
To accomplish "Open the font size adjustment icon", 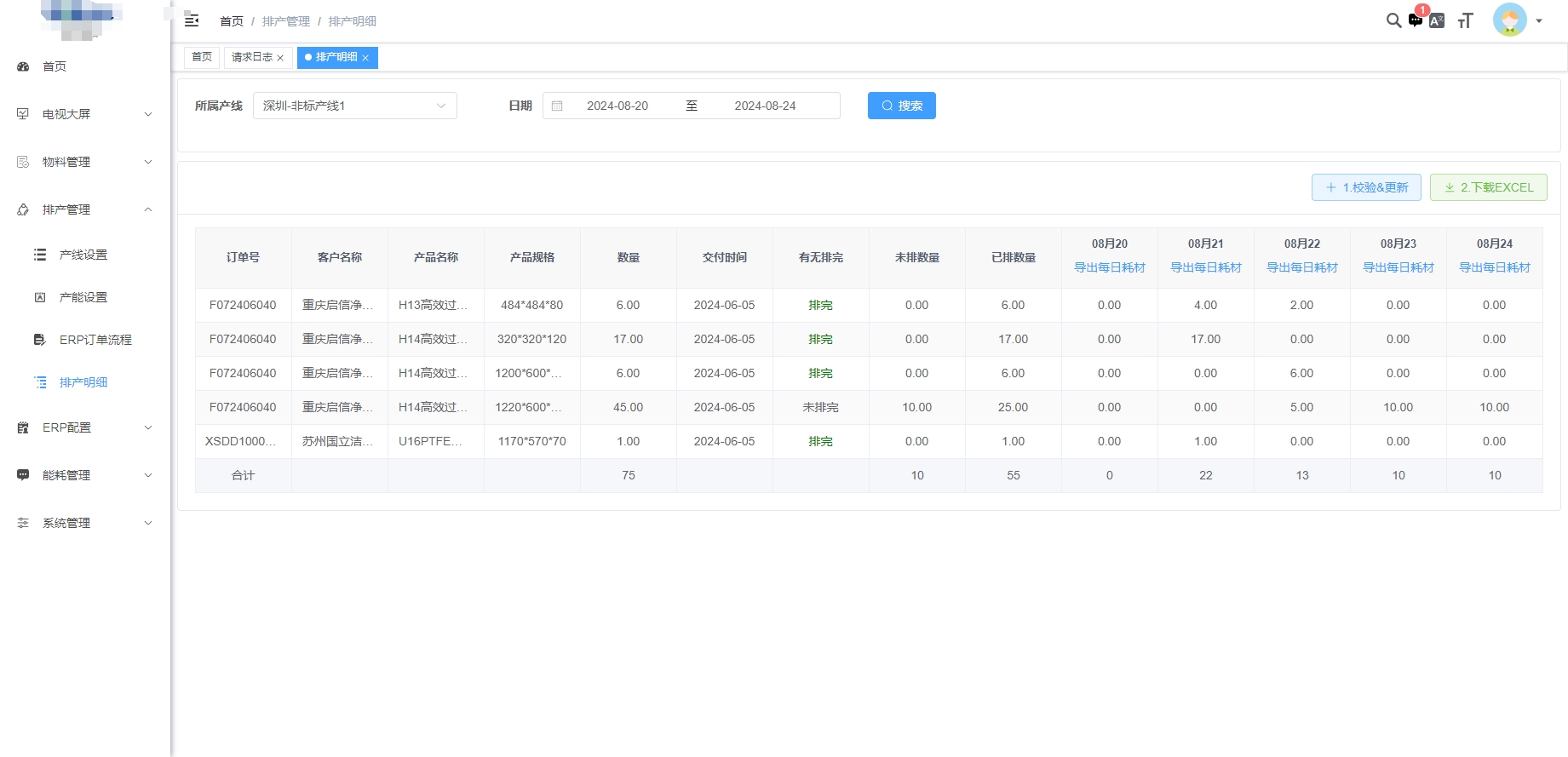I will 1465,20.
